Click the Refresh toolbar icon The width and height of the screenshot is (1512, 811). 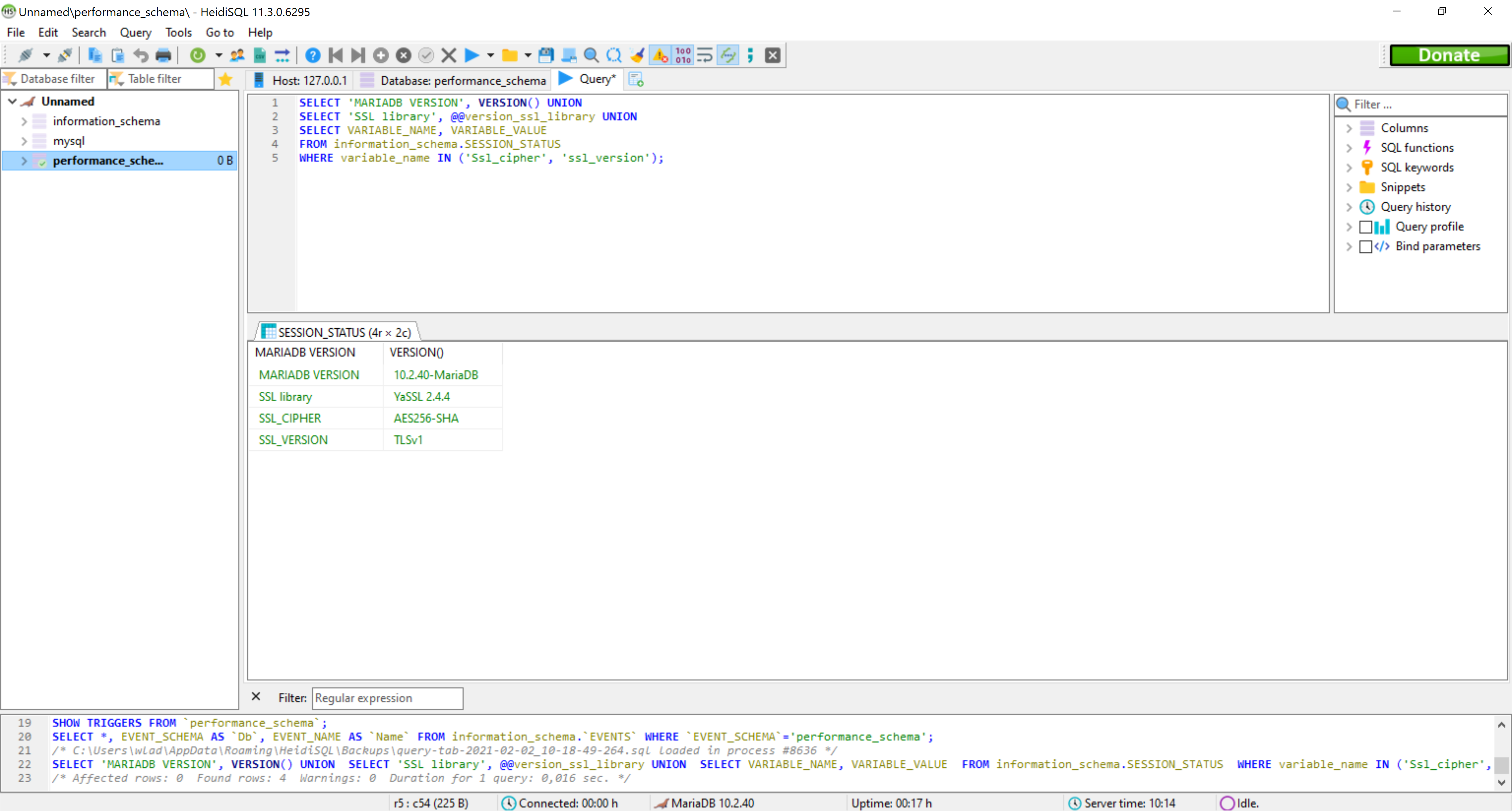[x=198, y=55]
